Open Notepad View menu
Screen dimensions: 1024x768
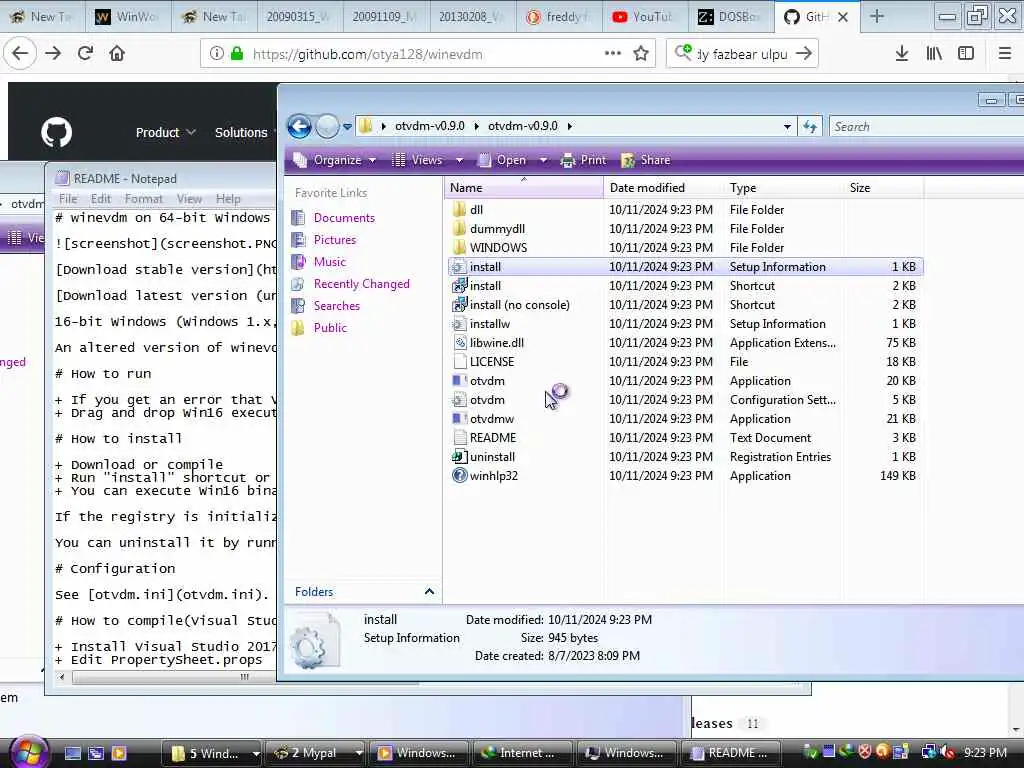pos(189,199)
